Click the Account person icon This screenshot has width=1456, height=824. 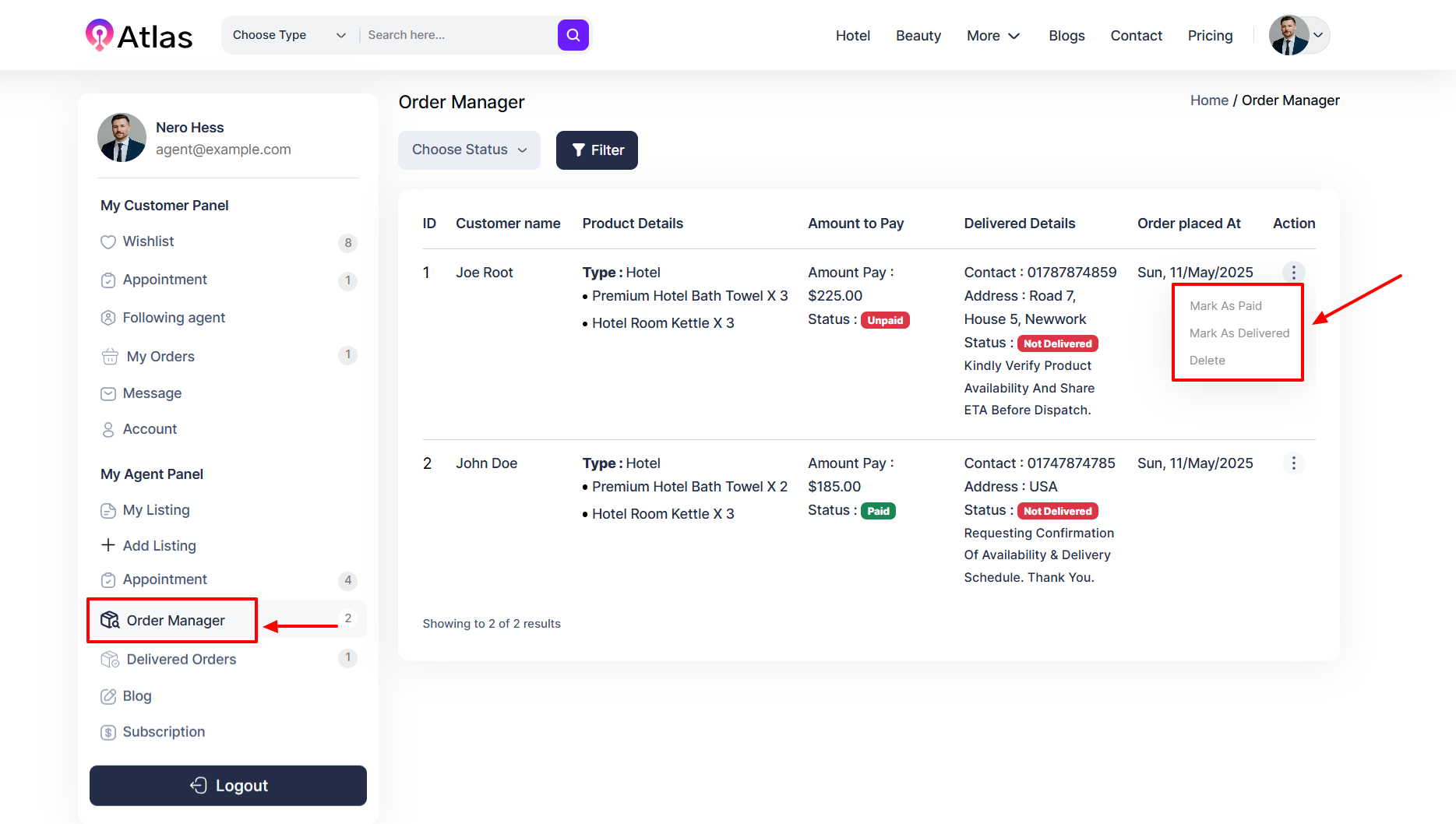[108, 429]
